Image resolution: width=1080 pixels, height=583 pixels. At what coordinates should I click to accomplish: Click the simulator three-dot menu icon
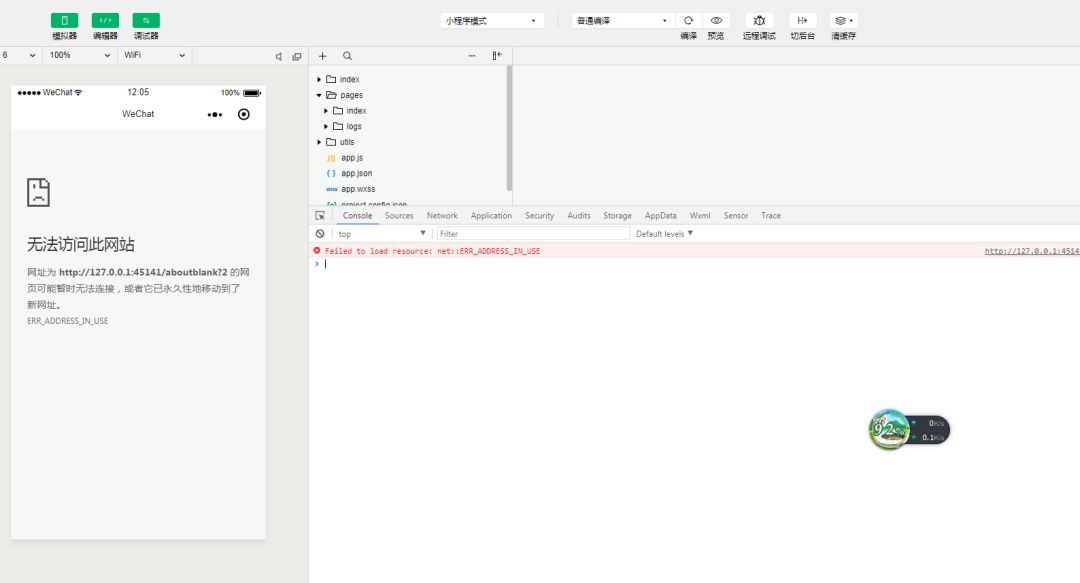click(215, 114)
